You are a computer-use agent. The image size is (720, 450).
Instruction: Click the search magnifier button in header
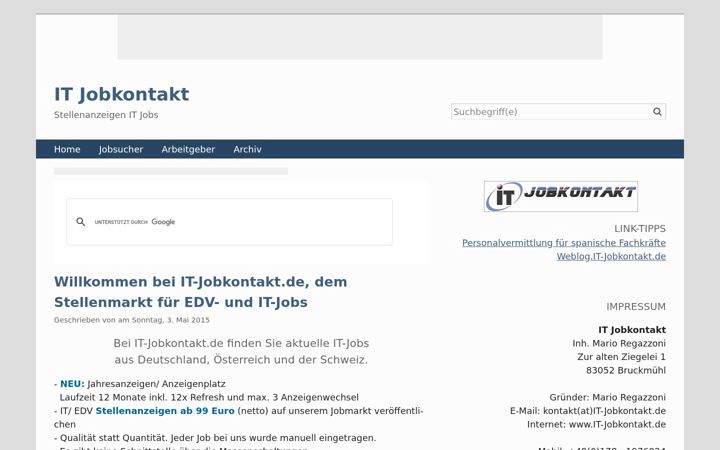point(657,112)
